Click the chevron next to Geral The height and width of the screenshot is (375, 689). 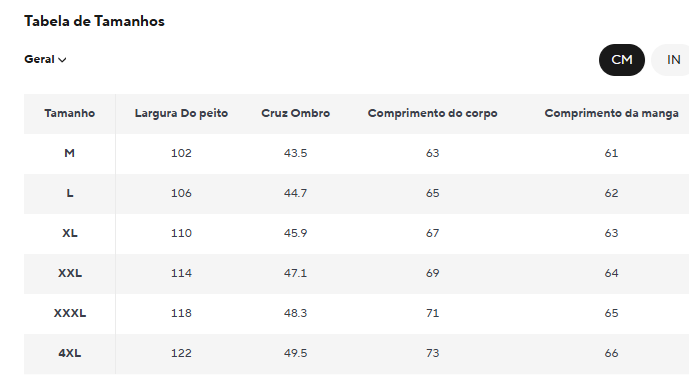click(62, 60)
